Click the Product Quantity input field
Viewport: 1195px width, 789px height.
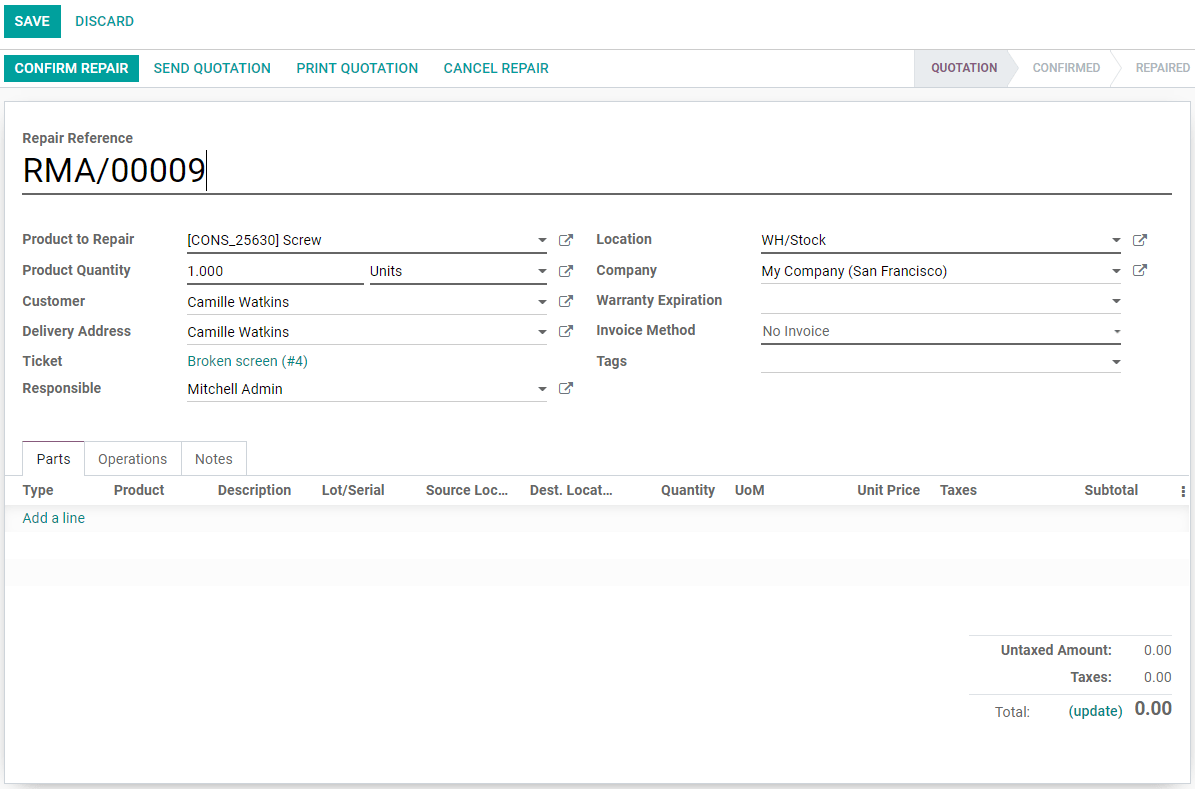(x=274, y=271)
